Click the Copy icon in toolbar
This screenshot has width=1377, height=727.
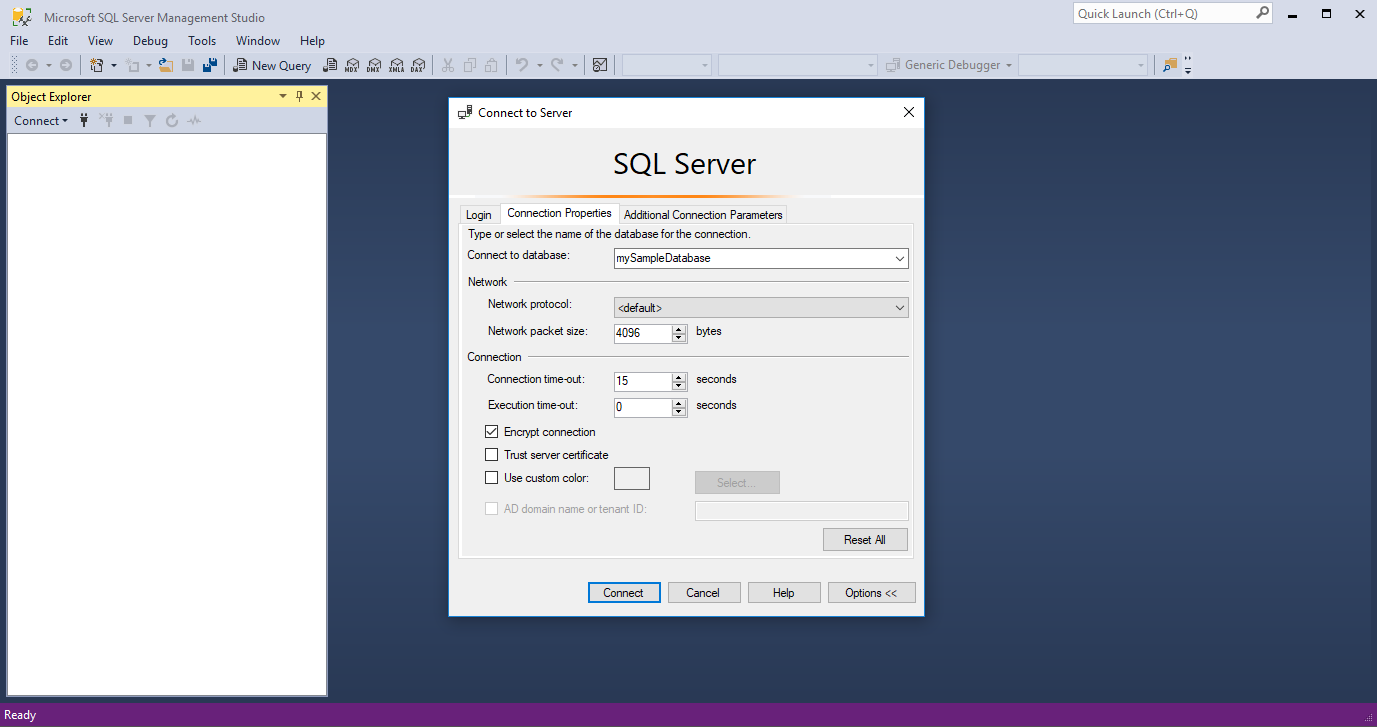click(470, 65)
